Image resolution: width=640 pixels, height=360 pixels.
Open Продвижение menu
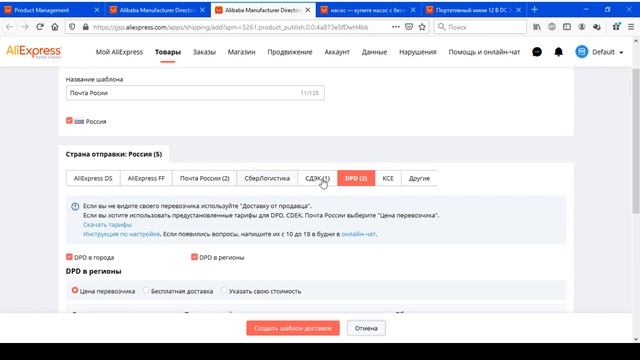point(290,52)
